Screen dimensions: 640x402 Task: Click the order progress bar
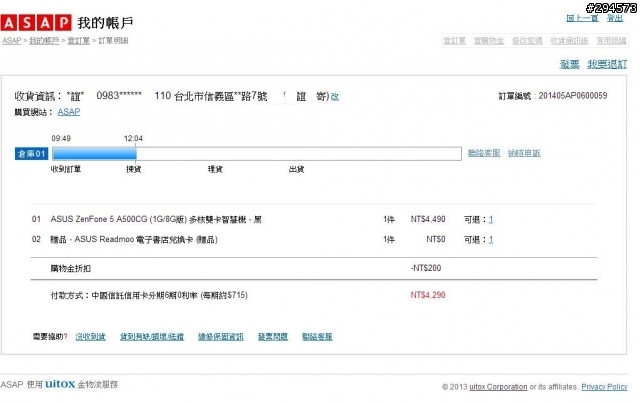[x=257, y=153]
